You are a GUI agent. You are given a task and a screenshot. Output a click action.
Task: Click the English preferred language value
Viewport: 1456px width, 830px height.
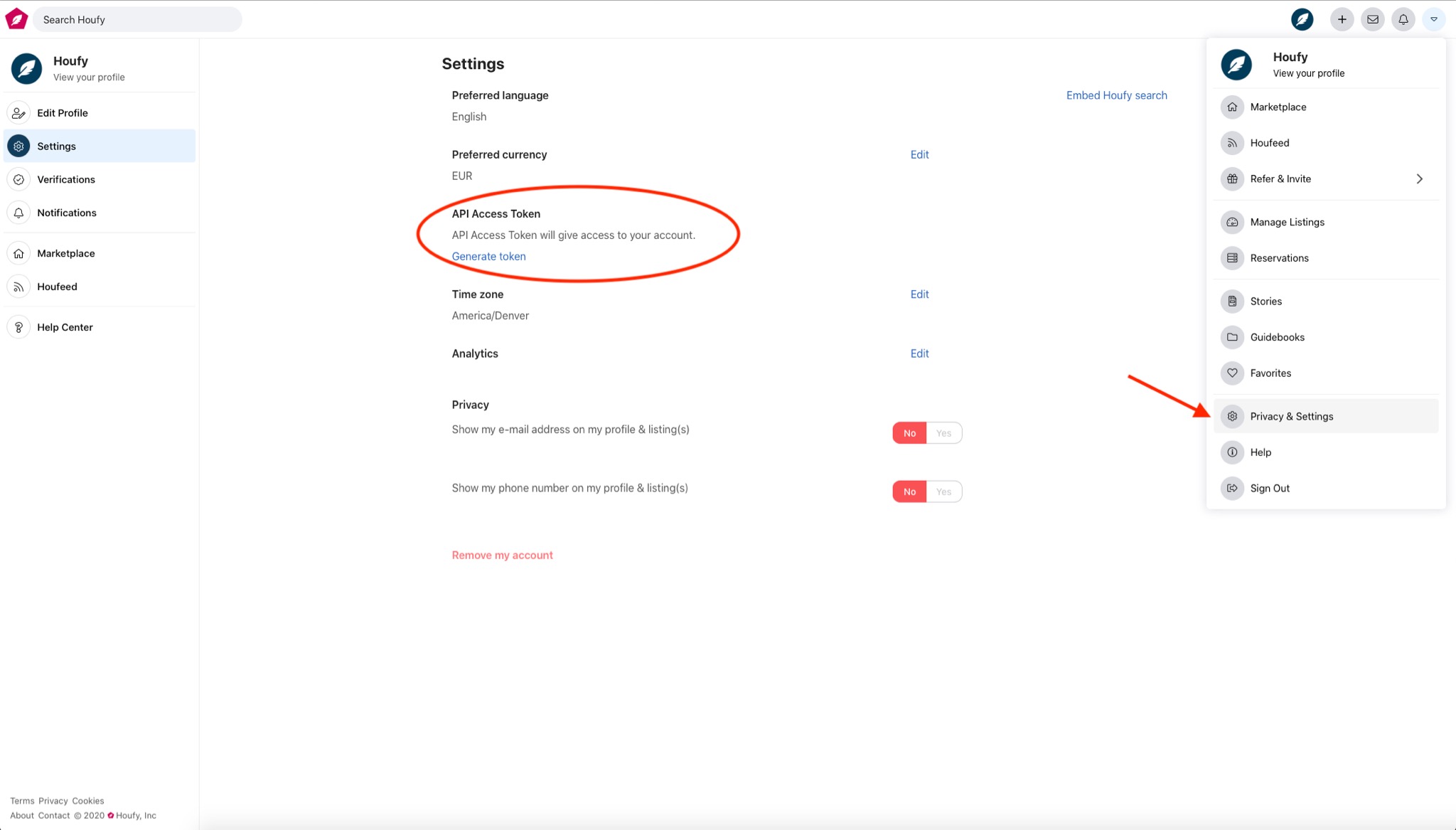(x=469, y=117)
